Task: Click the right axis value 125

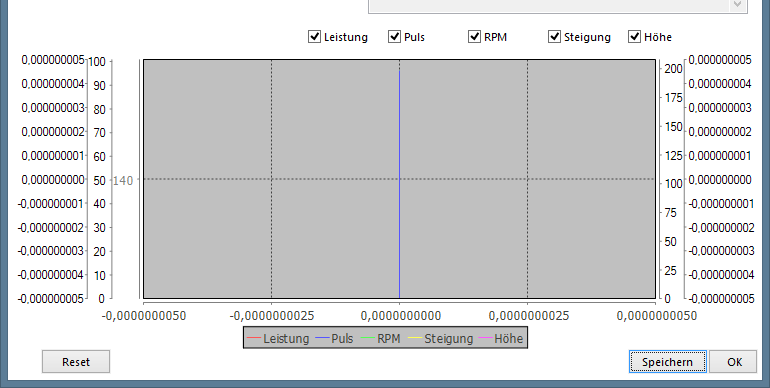Action: (673, 156)
